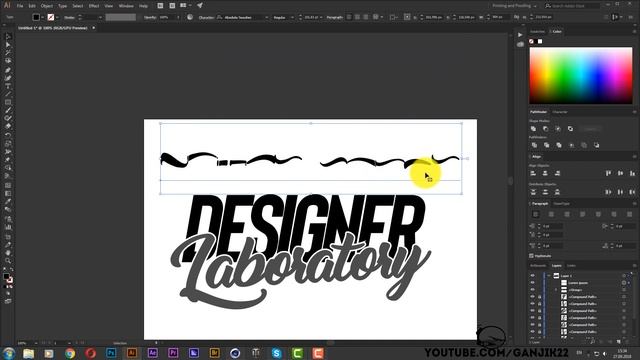
Task: Select the Eraser tool
Action: coord(8,127)
